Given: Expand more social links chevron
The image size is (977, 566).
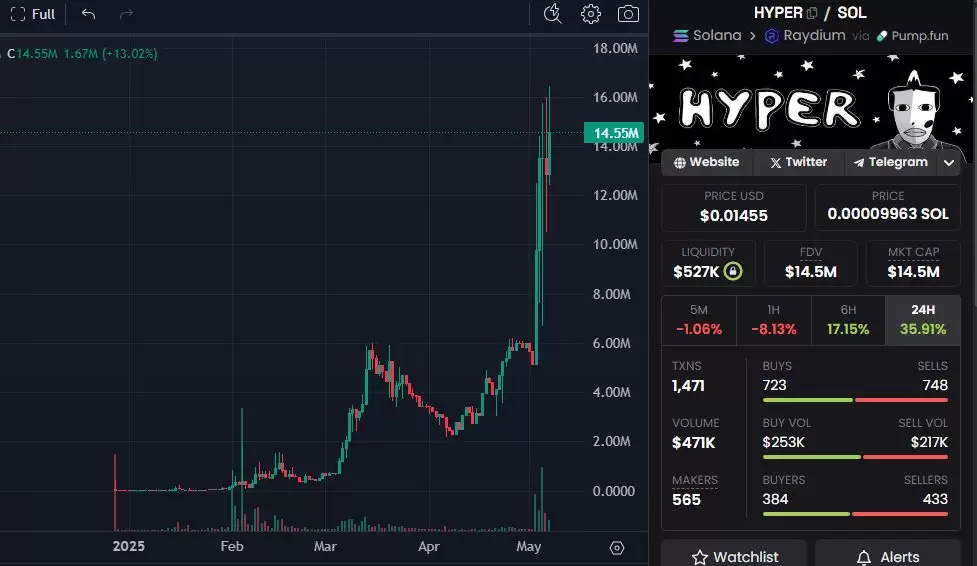Looking at the screenshot, I should coord(949,163).
